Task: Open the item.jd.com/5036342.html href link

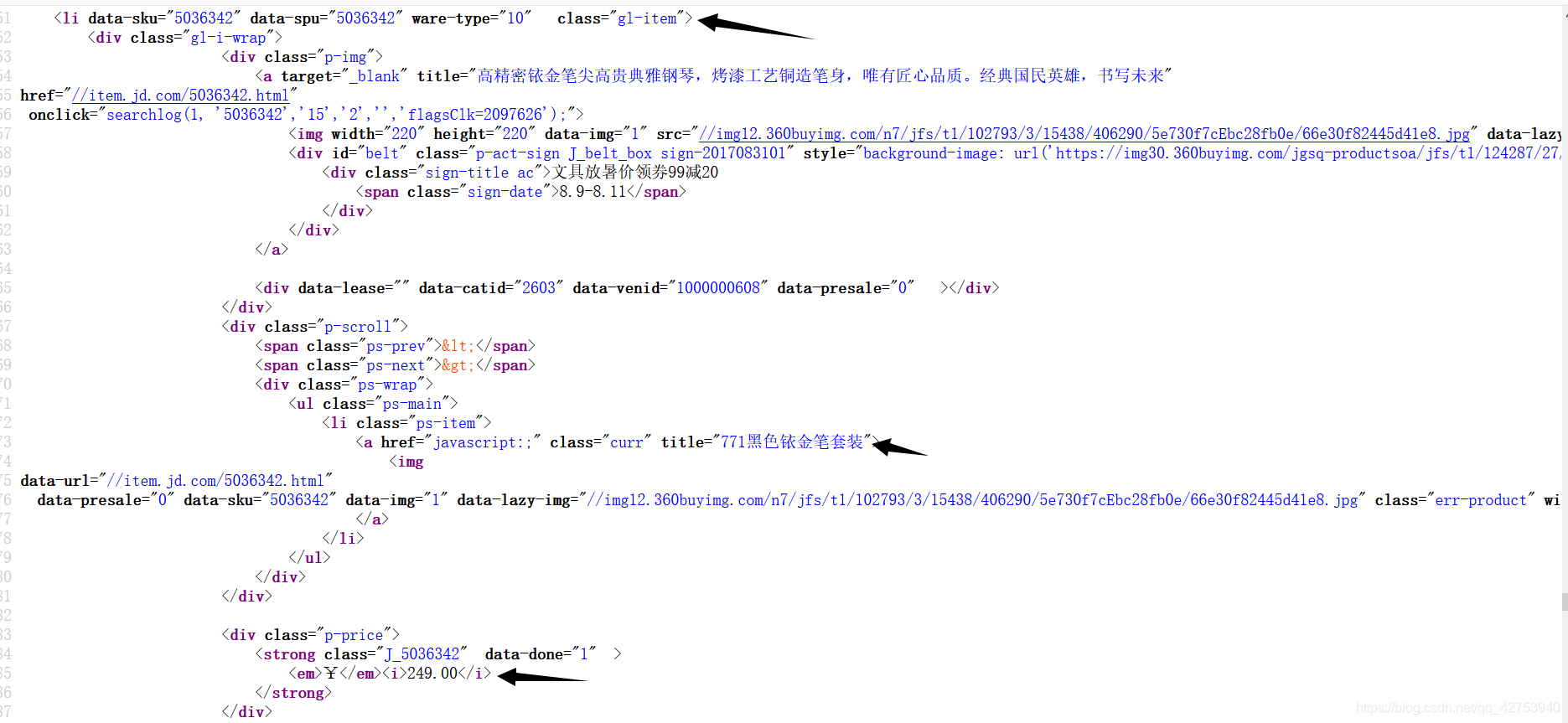Action: 180,96
